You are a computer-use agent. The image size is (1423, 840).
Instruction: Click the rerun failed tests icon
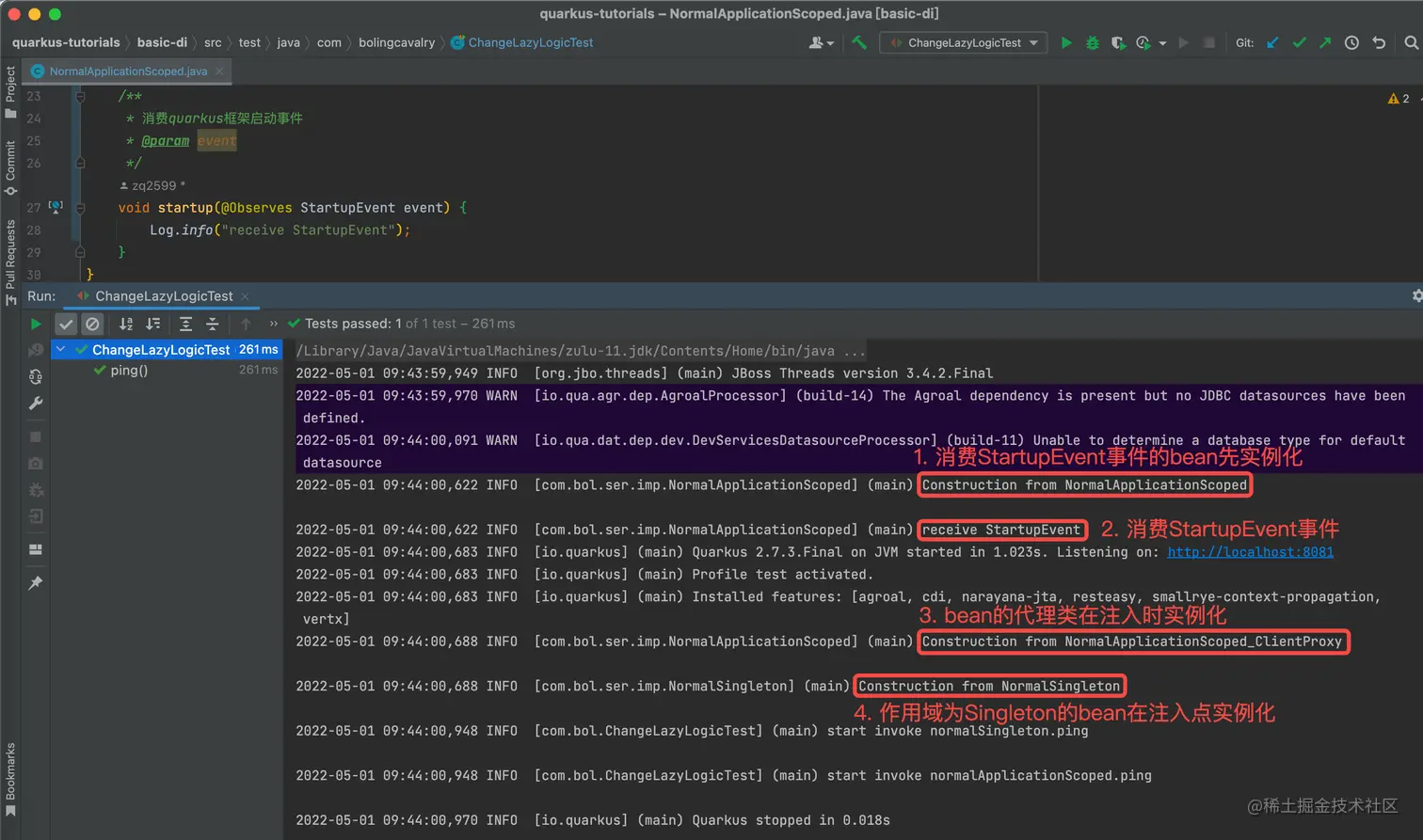point(36,350)
